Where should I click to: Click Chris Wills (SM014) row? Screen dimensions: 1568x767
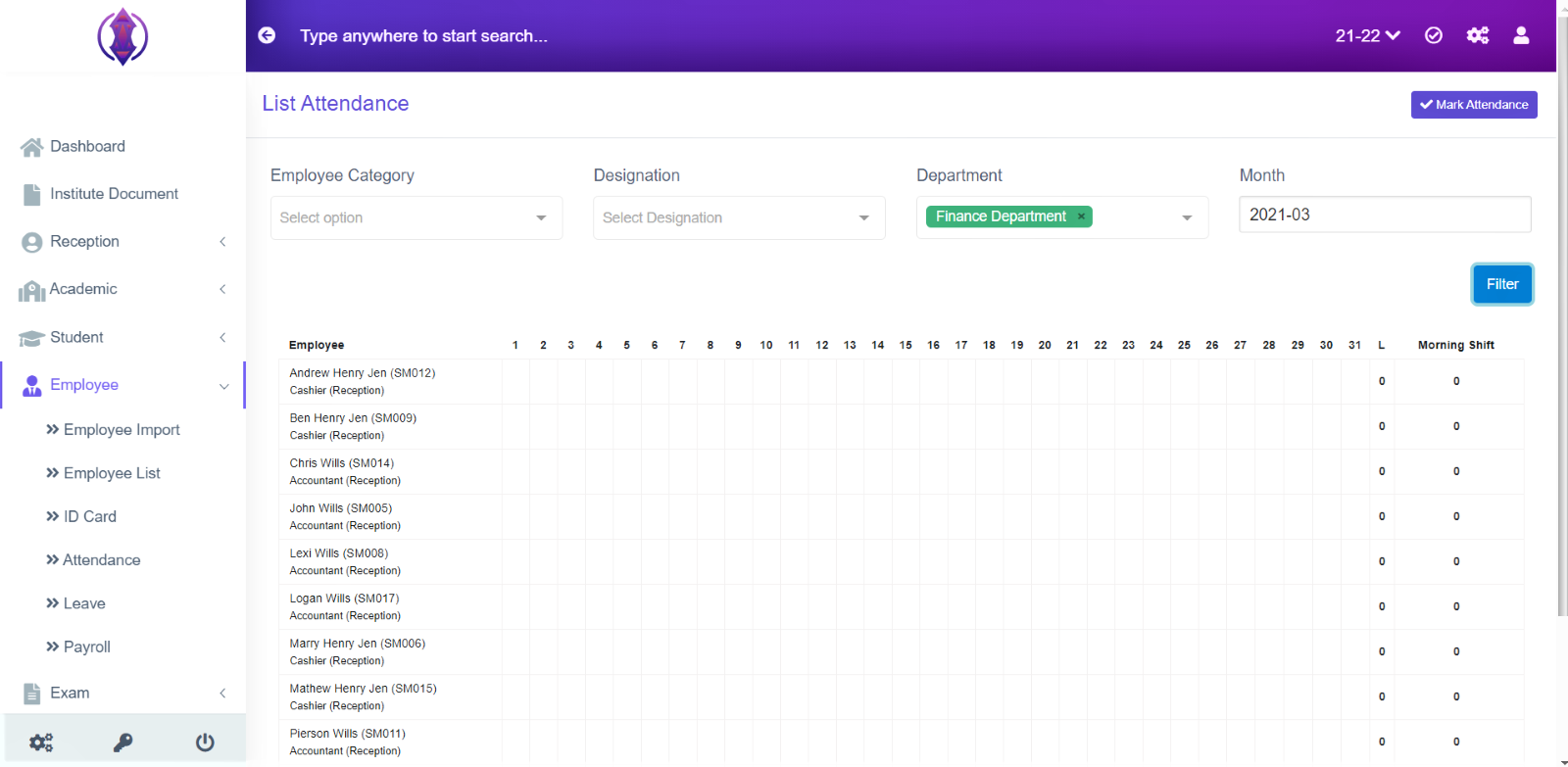point(901,472)
